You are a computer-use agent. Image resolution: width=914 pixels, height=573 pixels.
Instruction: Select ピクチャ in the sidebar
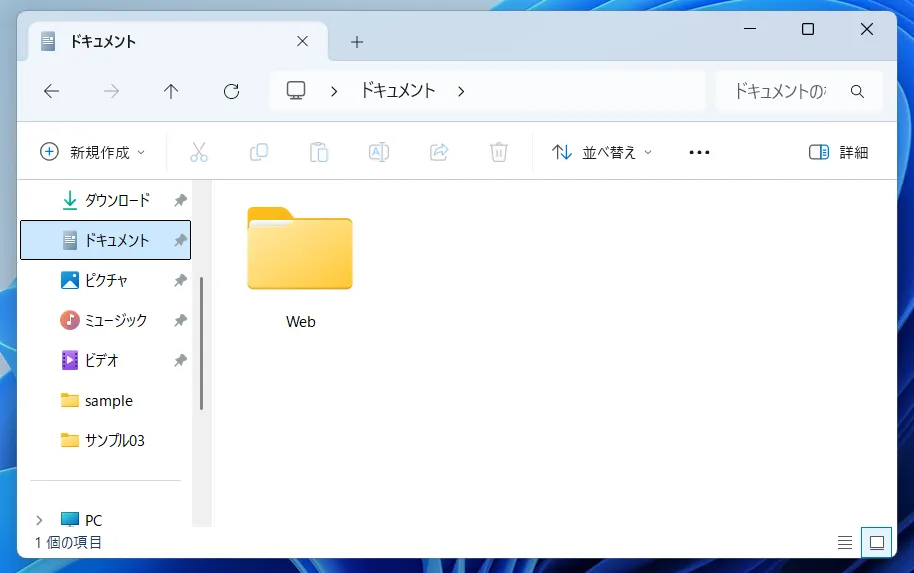tap(106, 280)
